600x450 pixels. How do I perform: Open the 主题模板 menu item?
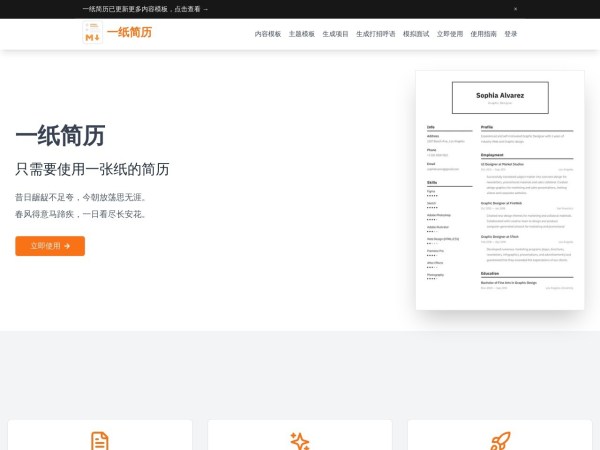click(x=301, y=34)
